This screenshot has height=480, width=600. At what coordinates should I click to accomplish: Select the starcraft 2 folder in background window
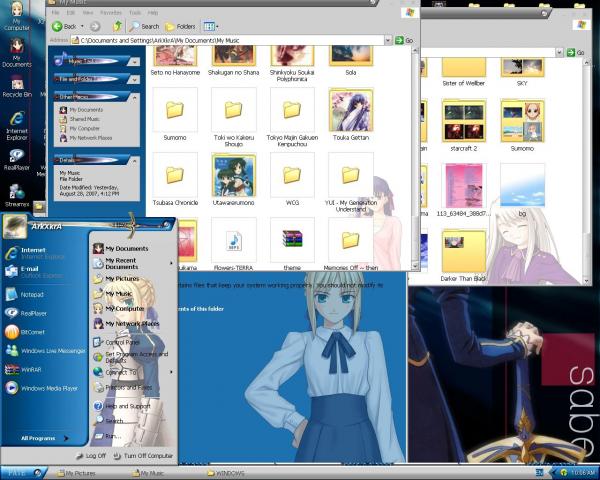pyautogui.click(x=464, y=124)
